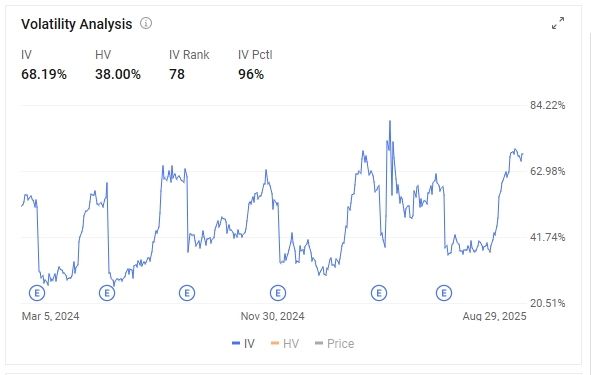This screenshot has width=591, height=375.
Task: Expand the chart to fullscreen
Action: [x=558, y=23]
